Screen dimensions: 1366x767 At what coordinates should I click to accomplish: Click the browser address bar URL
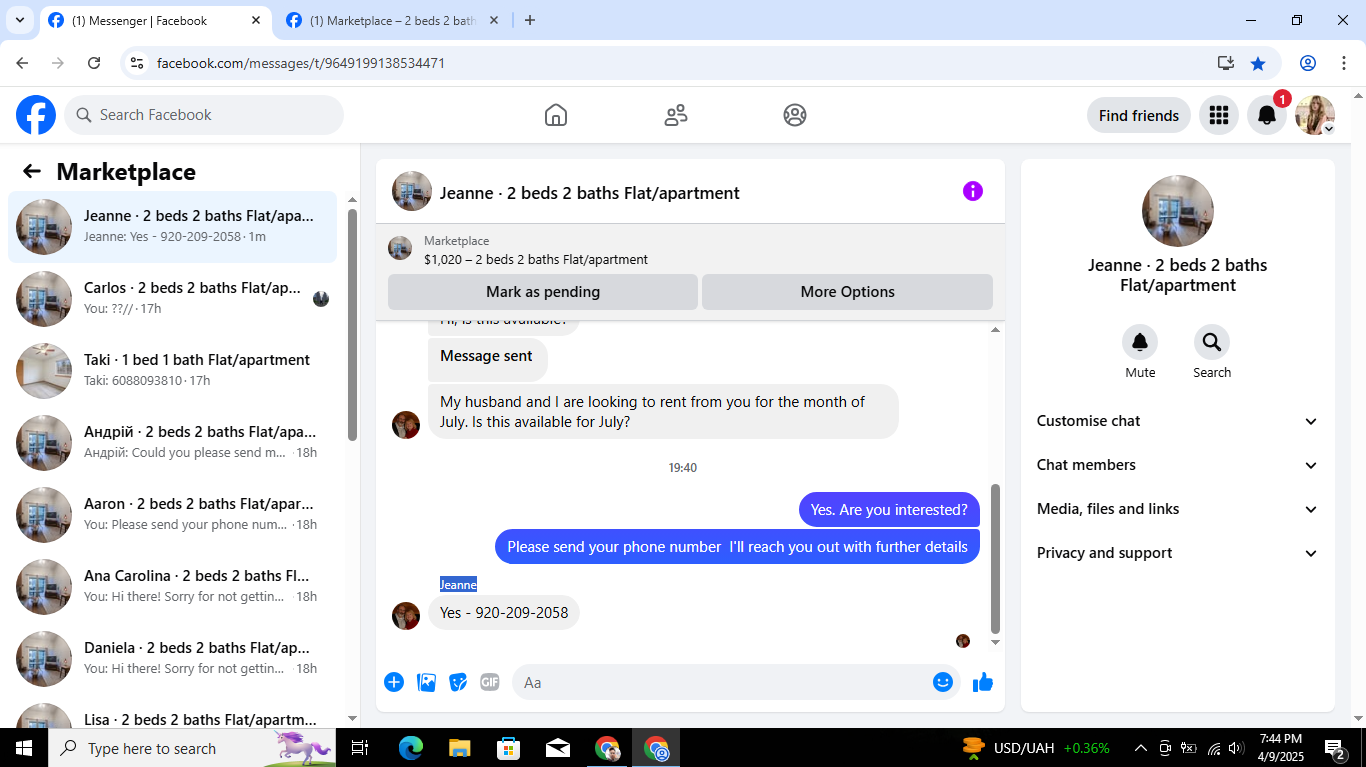pos(301,63)
